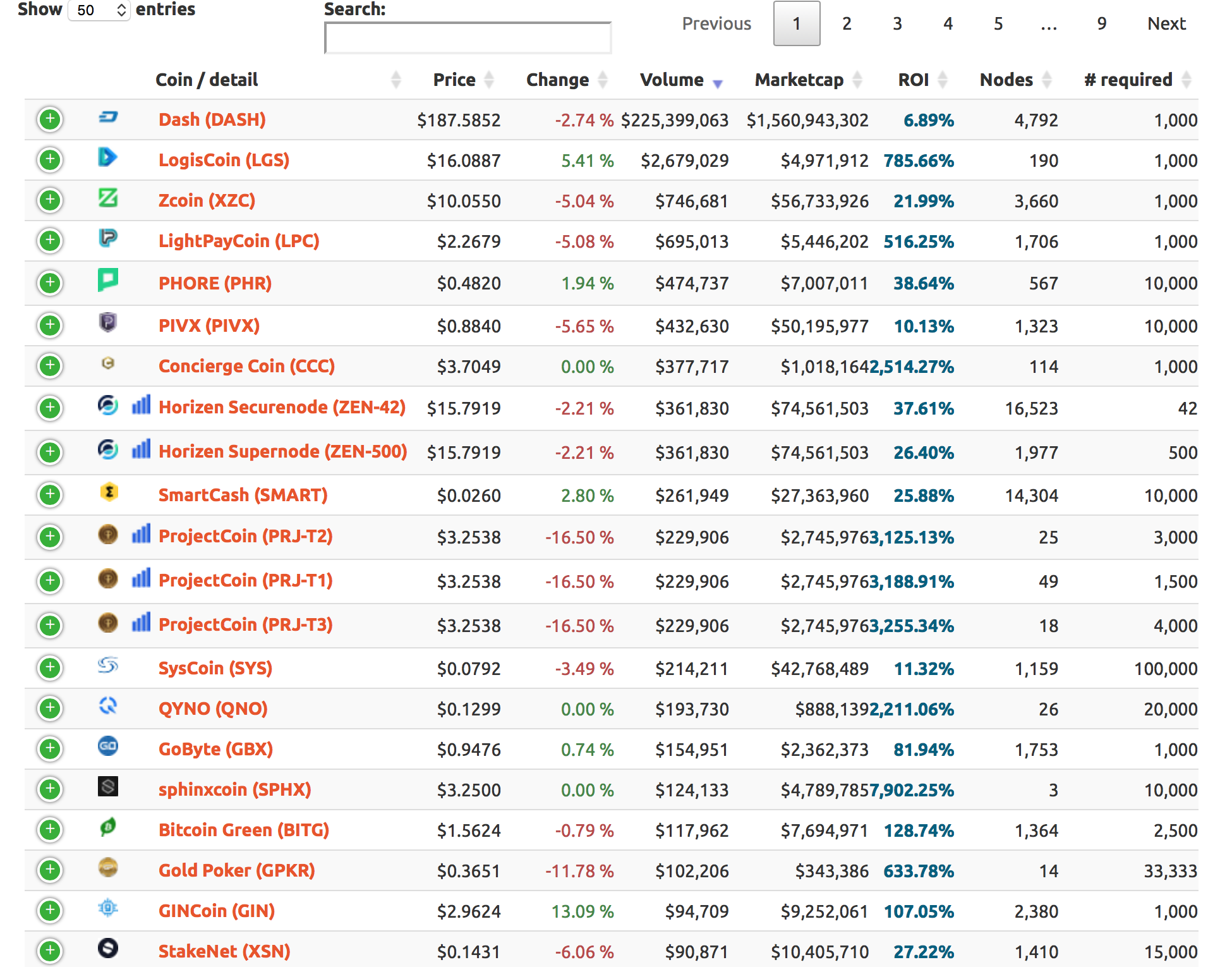Expand the PHORE row green plus
This screenshot has width=1232, height=967.
coord(50,283)
